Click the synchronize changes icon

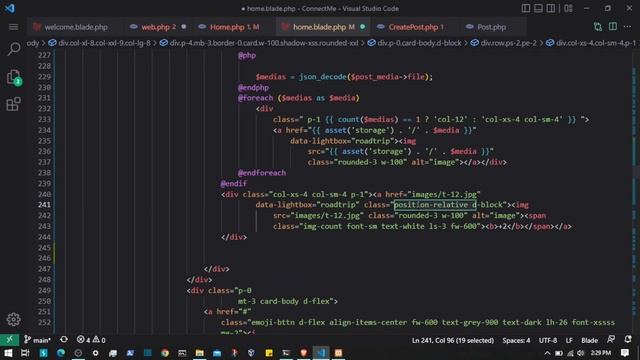tap(64, 340)
